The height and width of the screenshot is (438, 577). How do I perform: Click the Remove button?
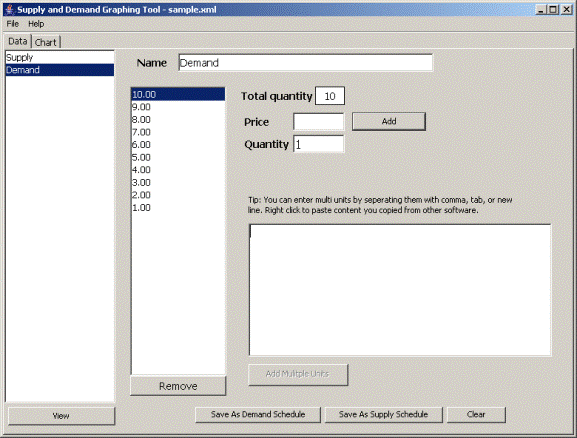[x=178, y=386]
